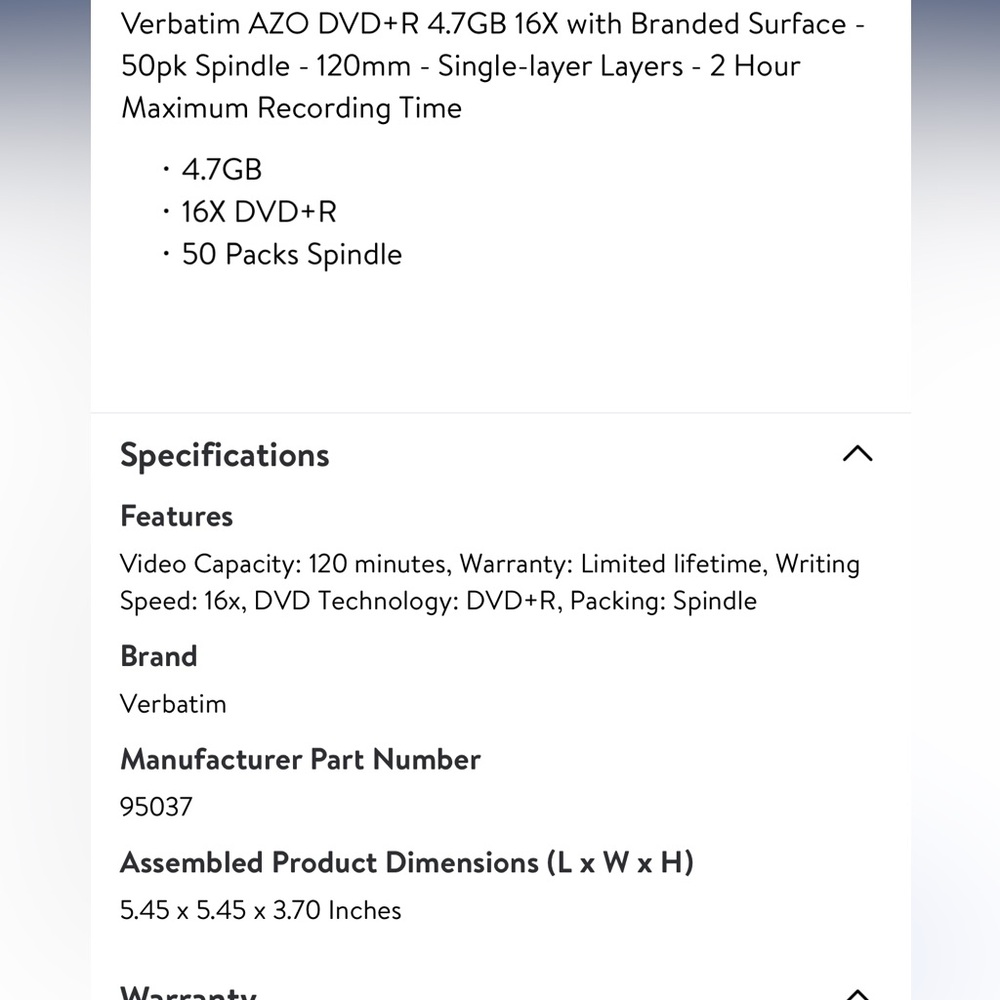
Task: Tap the Warranty heading
Action: tap(188, 992)
